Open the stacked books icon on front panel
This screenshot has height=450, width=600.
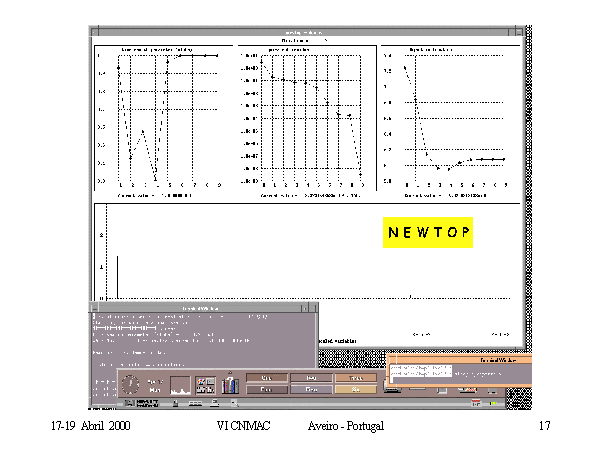(231, 384)
